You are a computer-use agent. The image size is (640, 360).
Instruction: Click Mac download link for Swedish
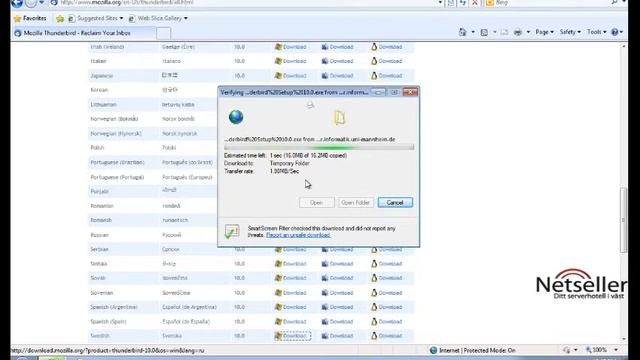[x=337, y=336]
